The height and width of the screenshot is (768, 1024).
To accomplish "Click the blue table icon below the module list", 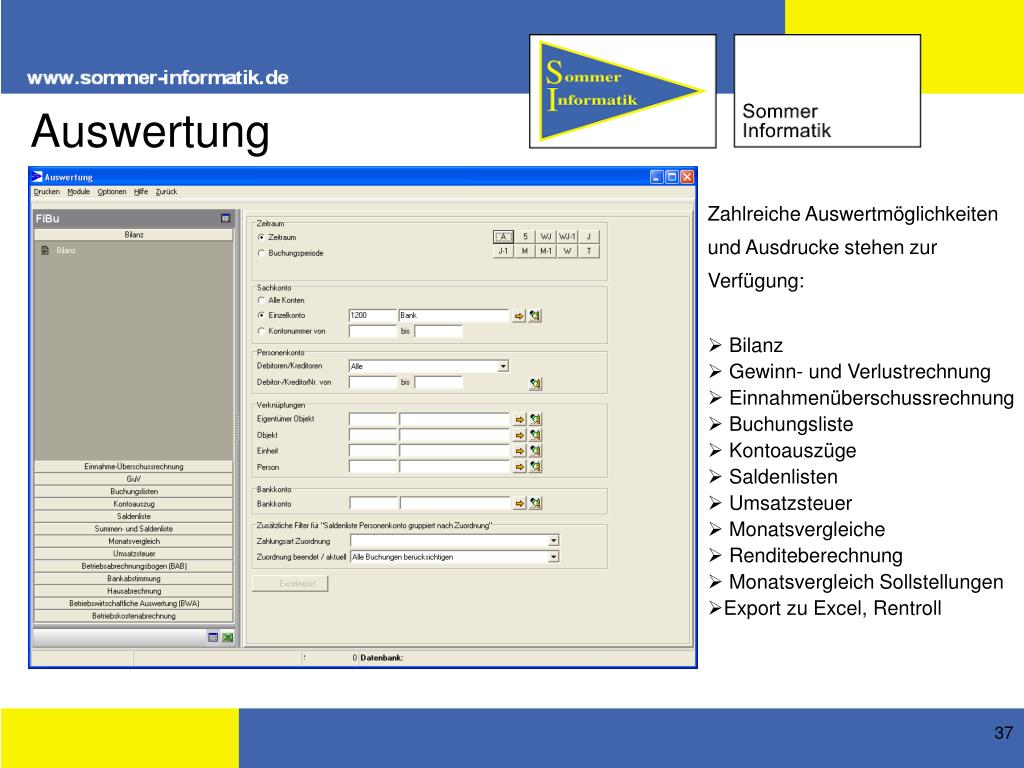I will 213,637.
